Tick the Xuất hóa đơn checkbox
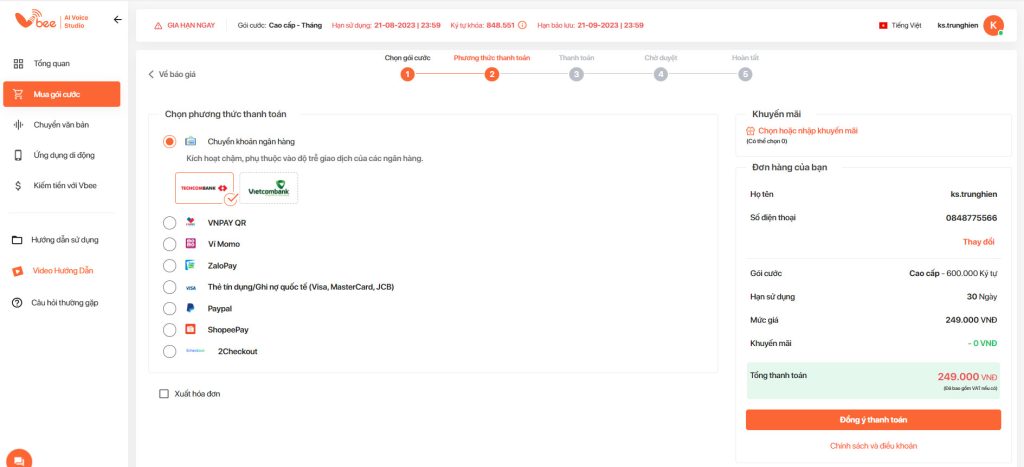 (x=164, y=394)
